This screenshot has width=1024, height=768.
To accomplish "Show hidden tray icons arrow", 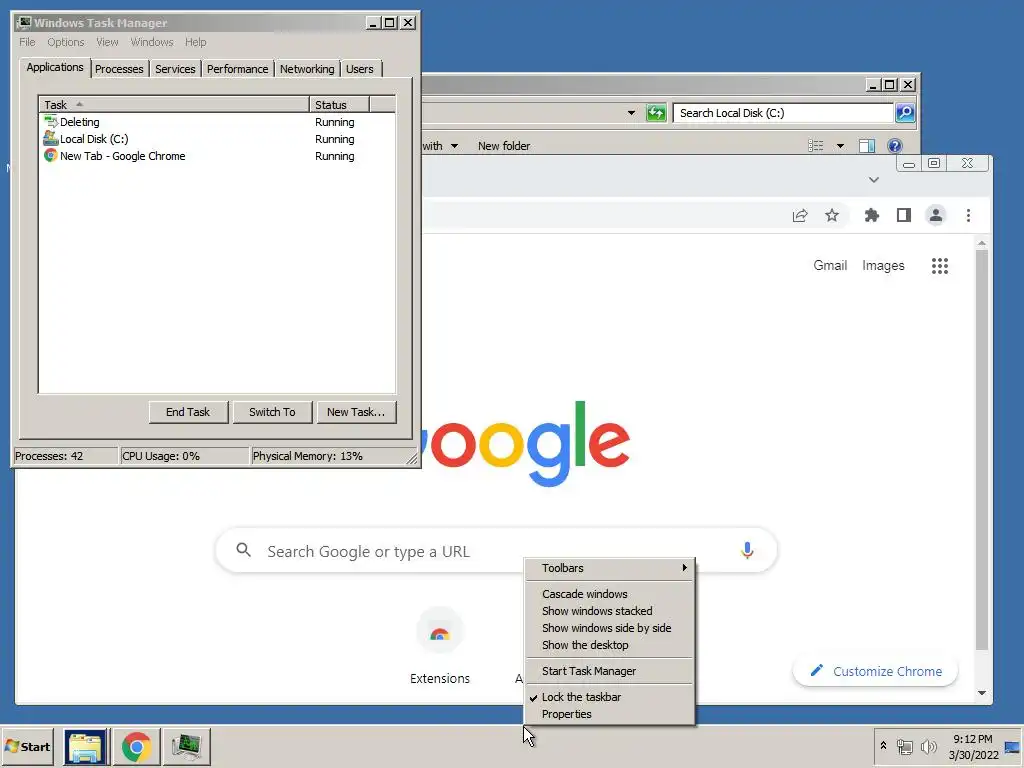I will click(883, 746).
